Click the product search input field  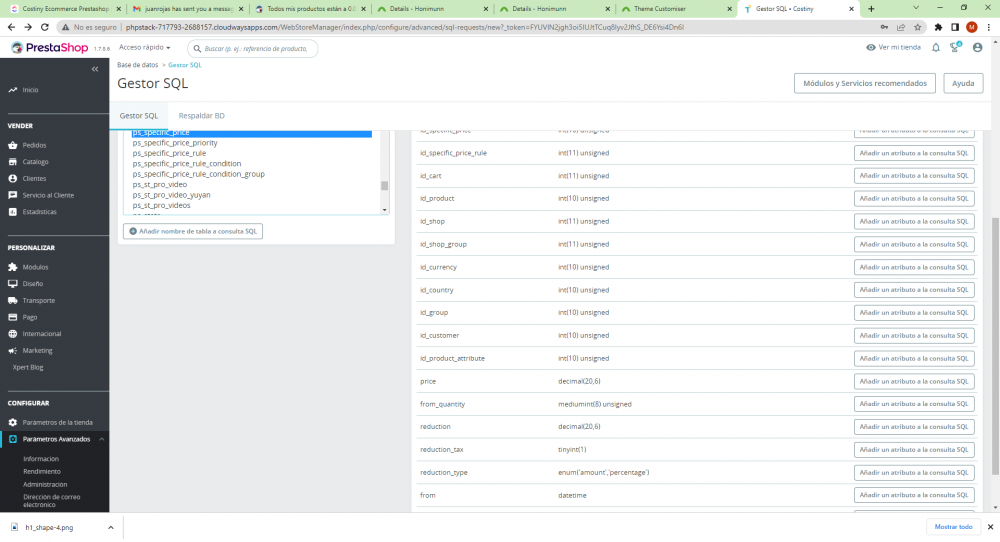pos(253,48)
